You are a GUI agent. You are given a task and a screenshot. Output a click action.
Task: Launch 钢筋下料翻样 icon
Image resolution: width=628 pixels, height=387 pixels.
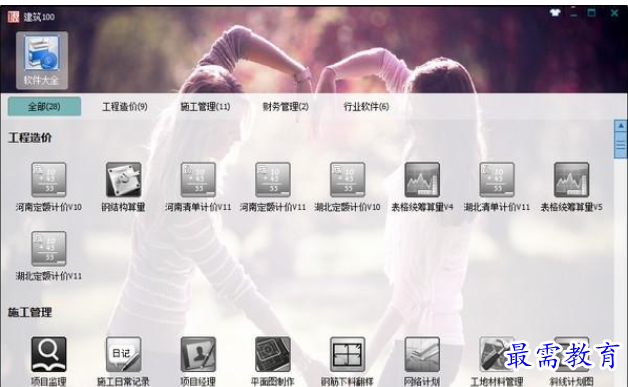[x=347, y=355]
